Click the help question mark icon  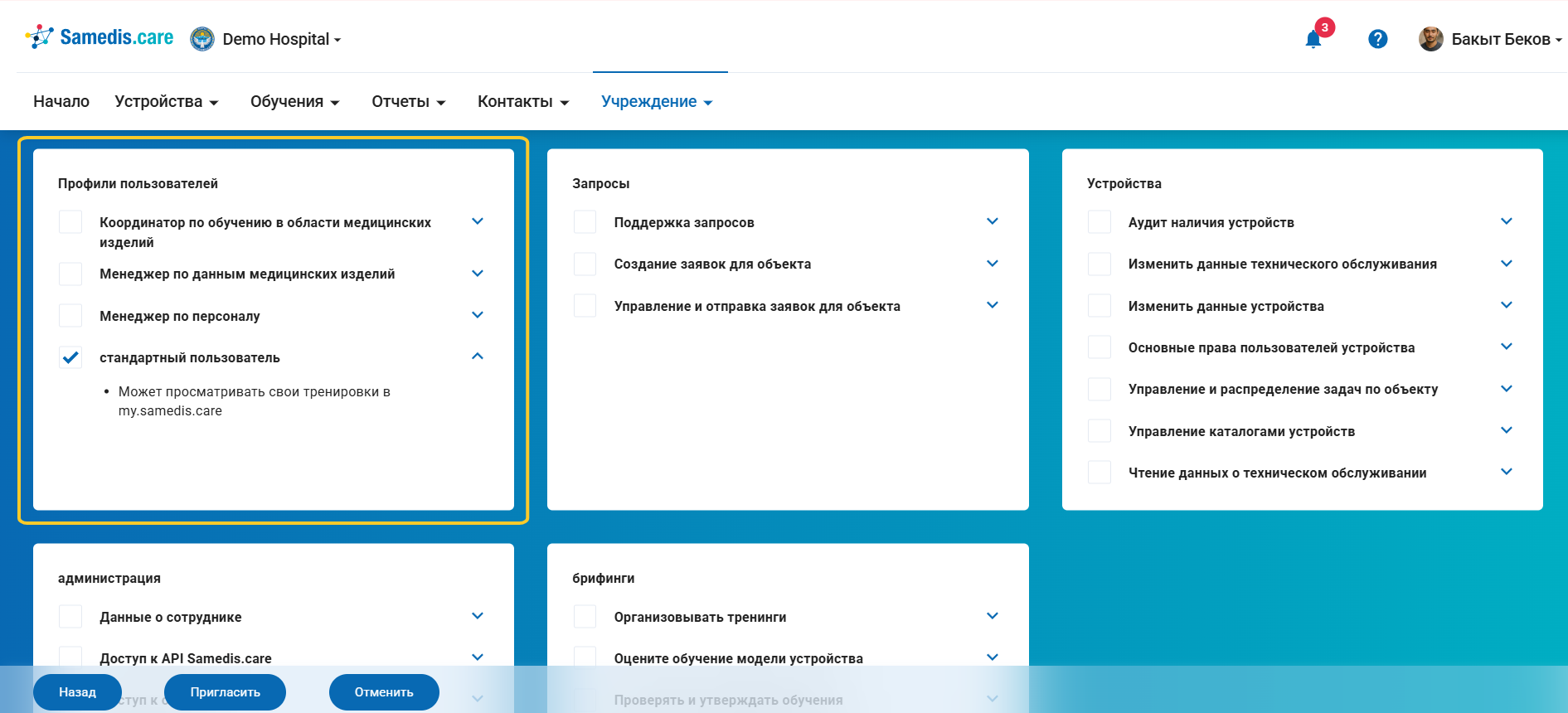click(x=1377, y=39)
